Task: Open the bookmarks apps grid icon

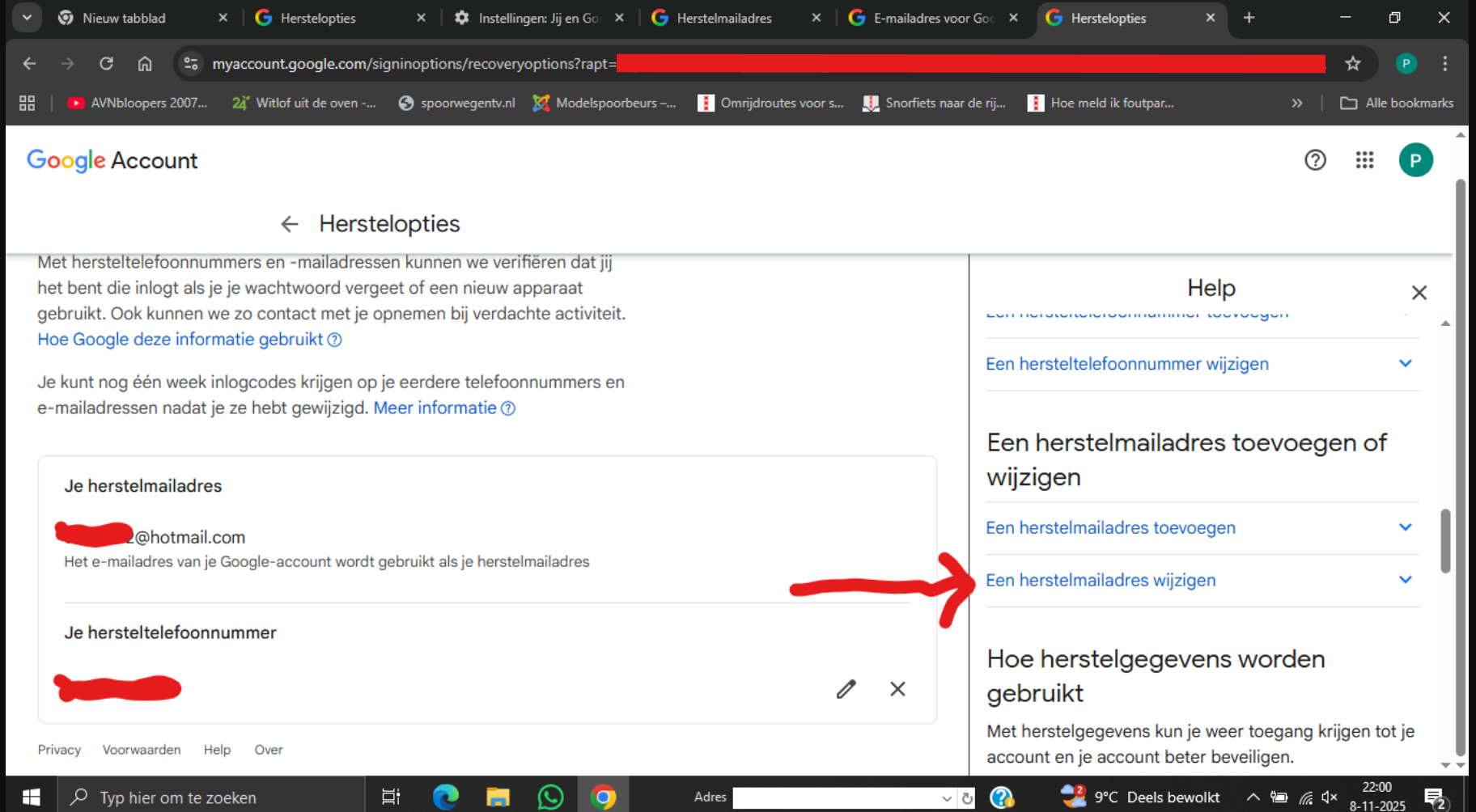Action: pyautogui.click(x=27, y=103)
